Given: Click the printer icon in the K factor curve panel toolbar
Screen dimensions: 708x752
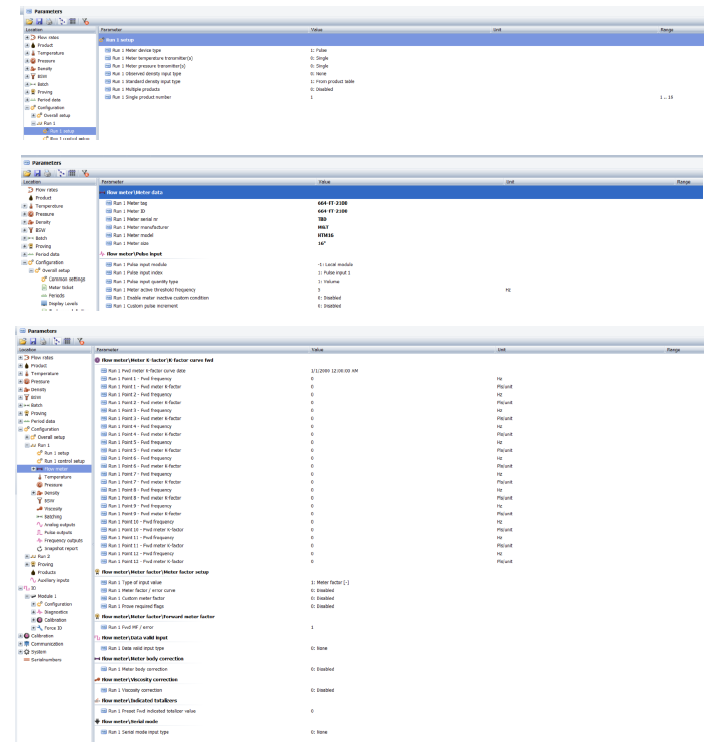Looking at the screenshot, I should [x=43, y=341].
